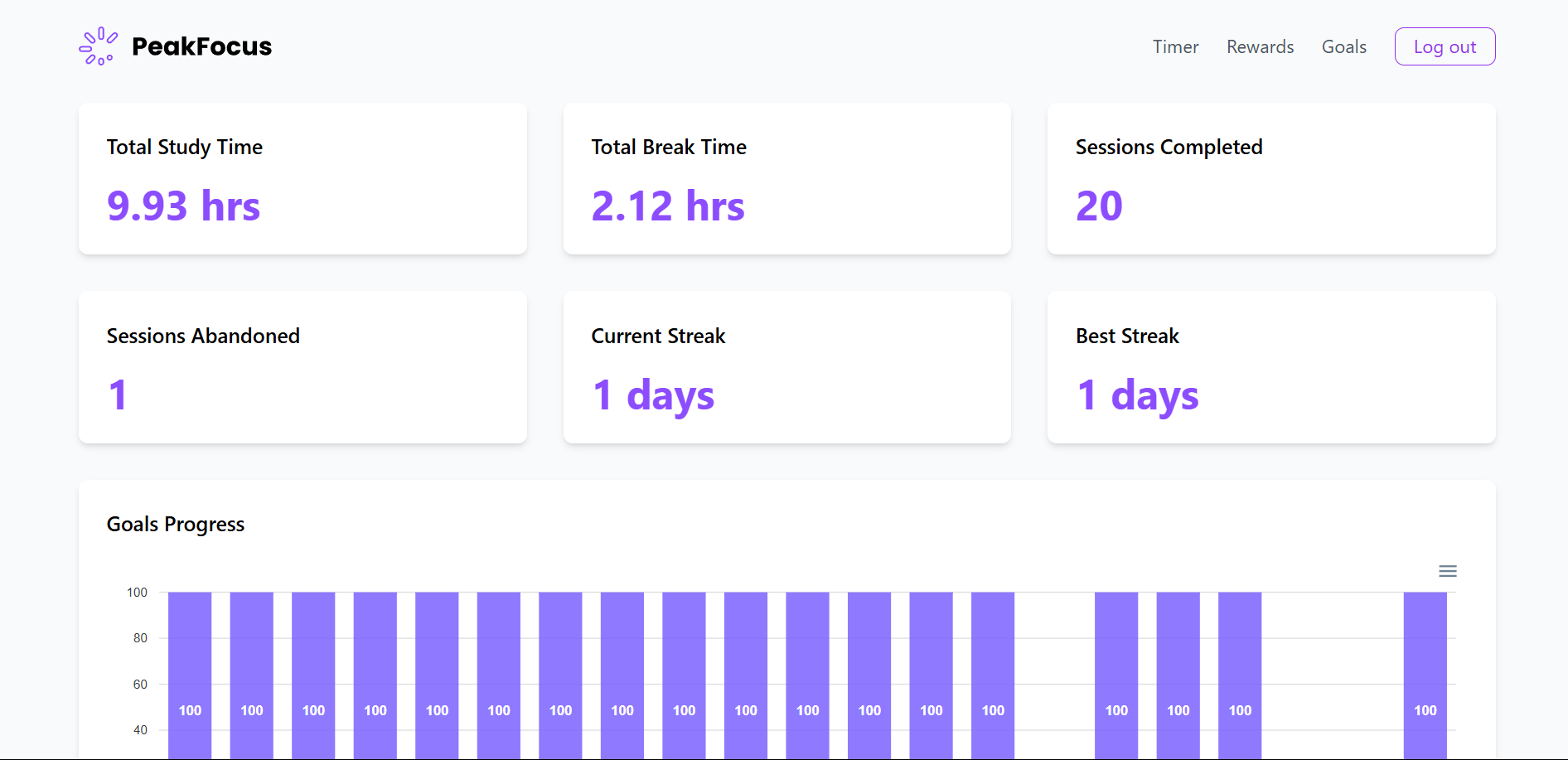Click the sessions completed value of 20
This screenshot has width=1568, height=760.
(x=1098, y=206)
